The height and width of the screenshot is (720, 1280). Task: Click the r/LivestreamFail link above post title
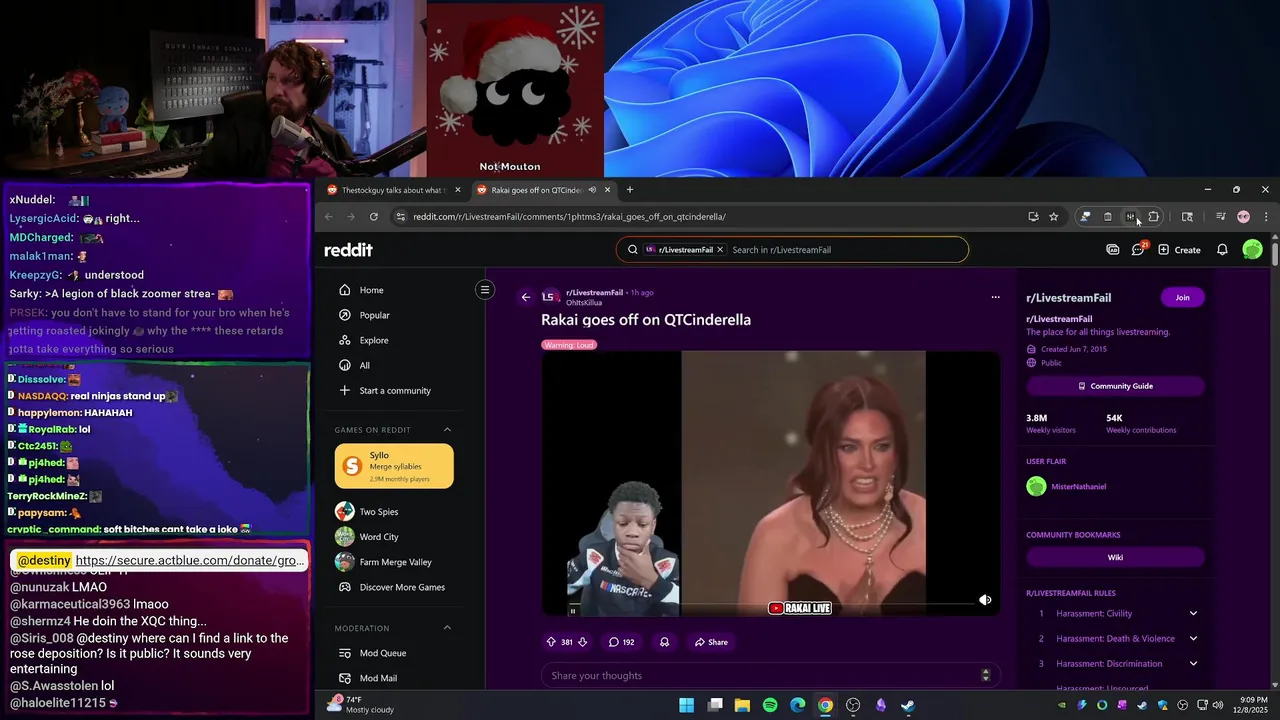click(x=594, y=293)
